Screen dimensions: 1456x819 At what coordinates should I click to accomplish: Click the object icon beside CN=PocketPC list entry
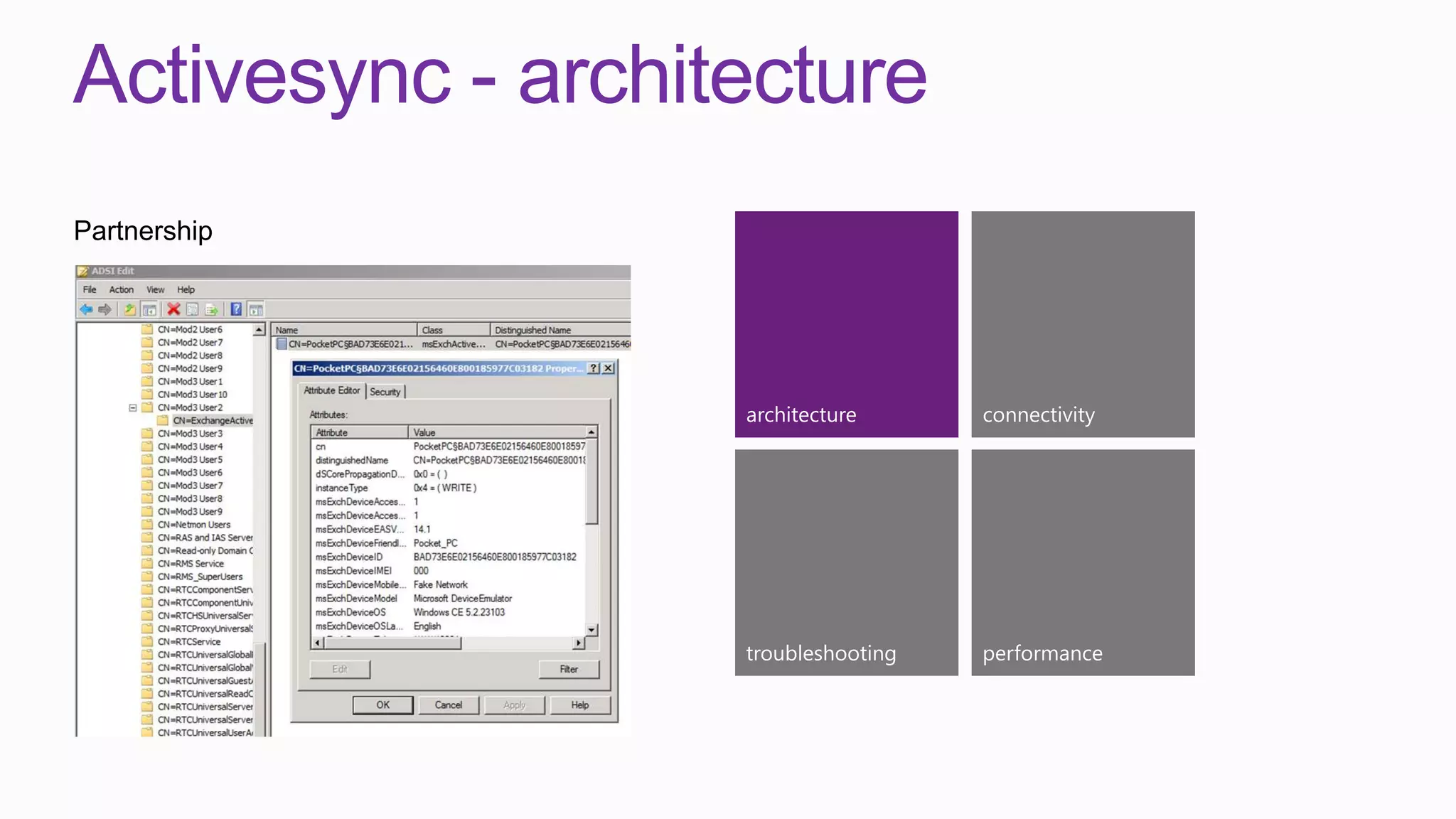tap(282, 344)
